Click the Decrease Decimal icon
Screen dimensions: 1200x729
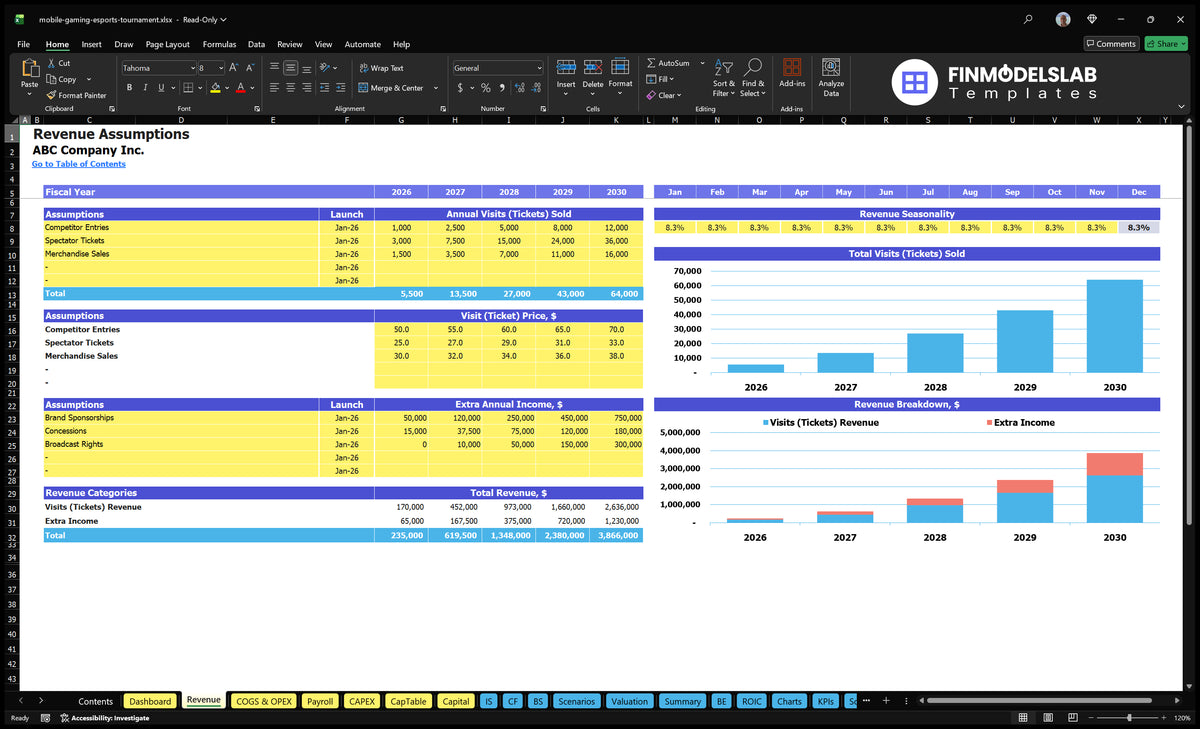pyautogui.click(x=536, y=88)
